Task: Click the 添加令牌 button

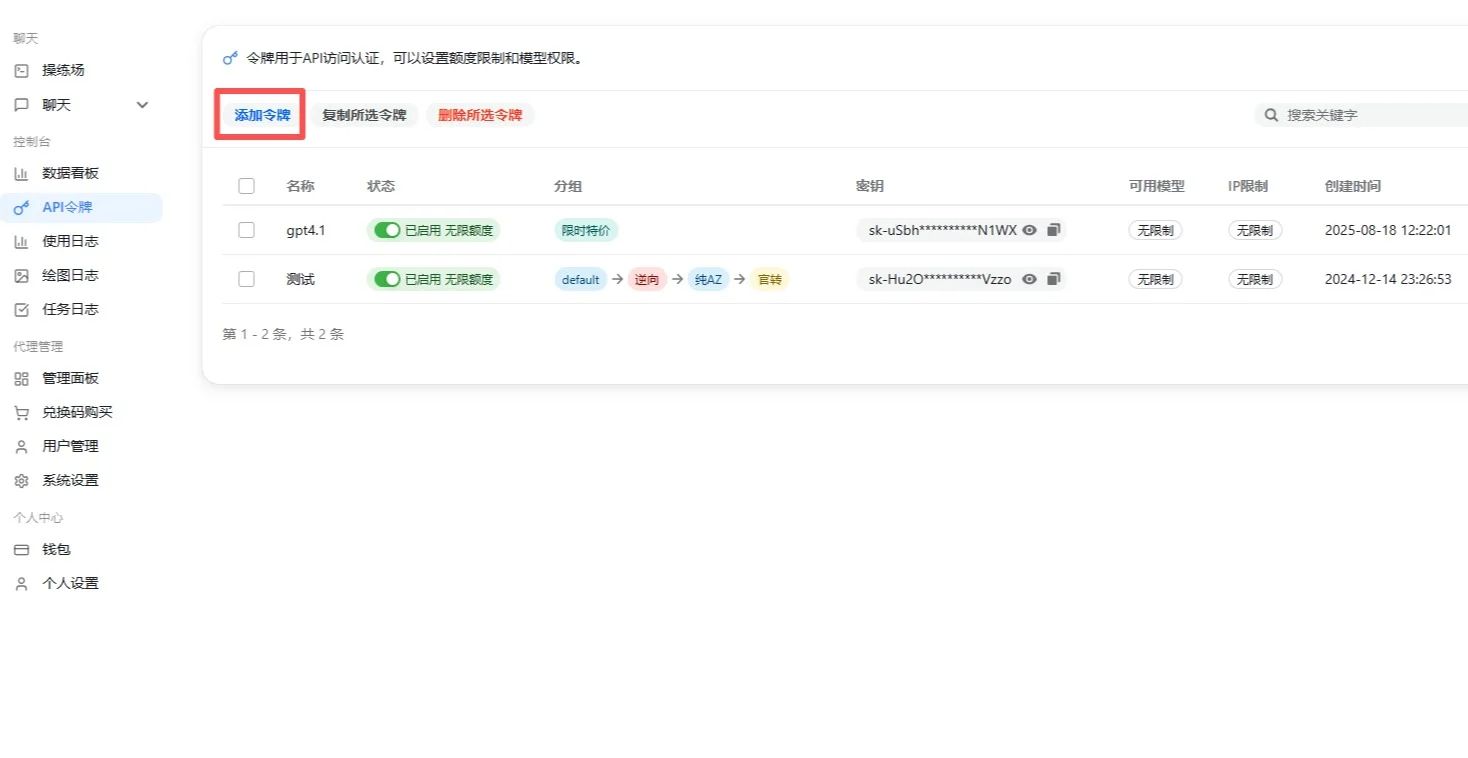Action: click(258, 114)
